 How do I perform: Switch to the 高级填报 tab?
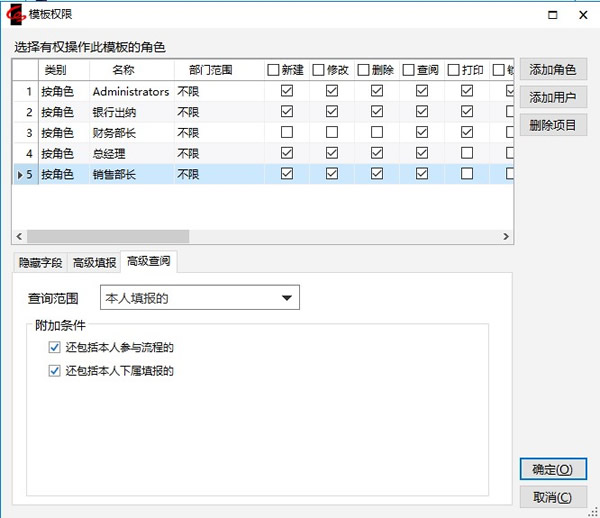click(x=94, y=263)
